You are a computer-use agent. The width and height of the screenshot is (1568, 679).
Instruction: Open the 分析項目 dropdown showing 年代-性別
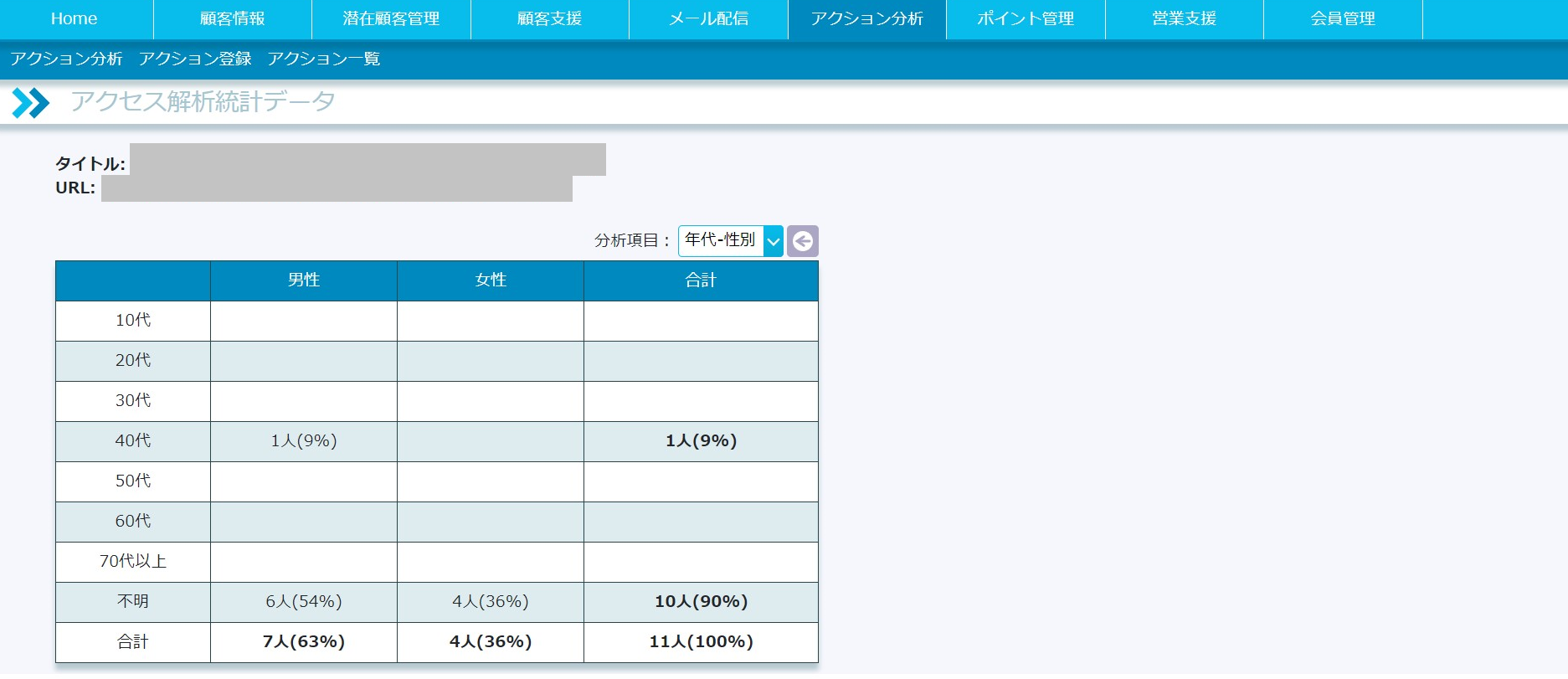721,241
